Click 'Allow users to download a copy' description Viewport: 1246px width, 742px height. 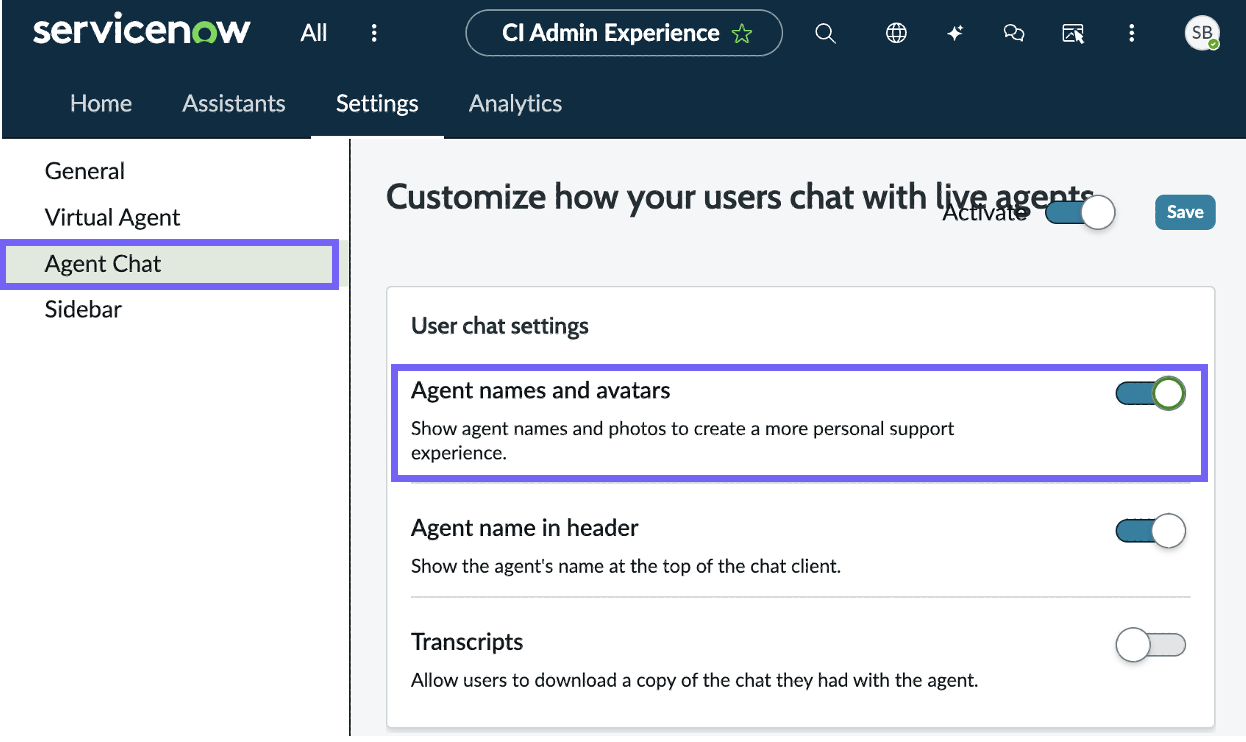(694, 681)
